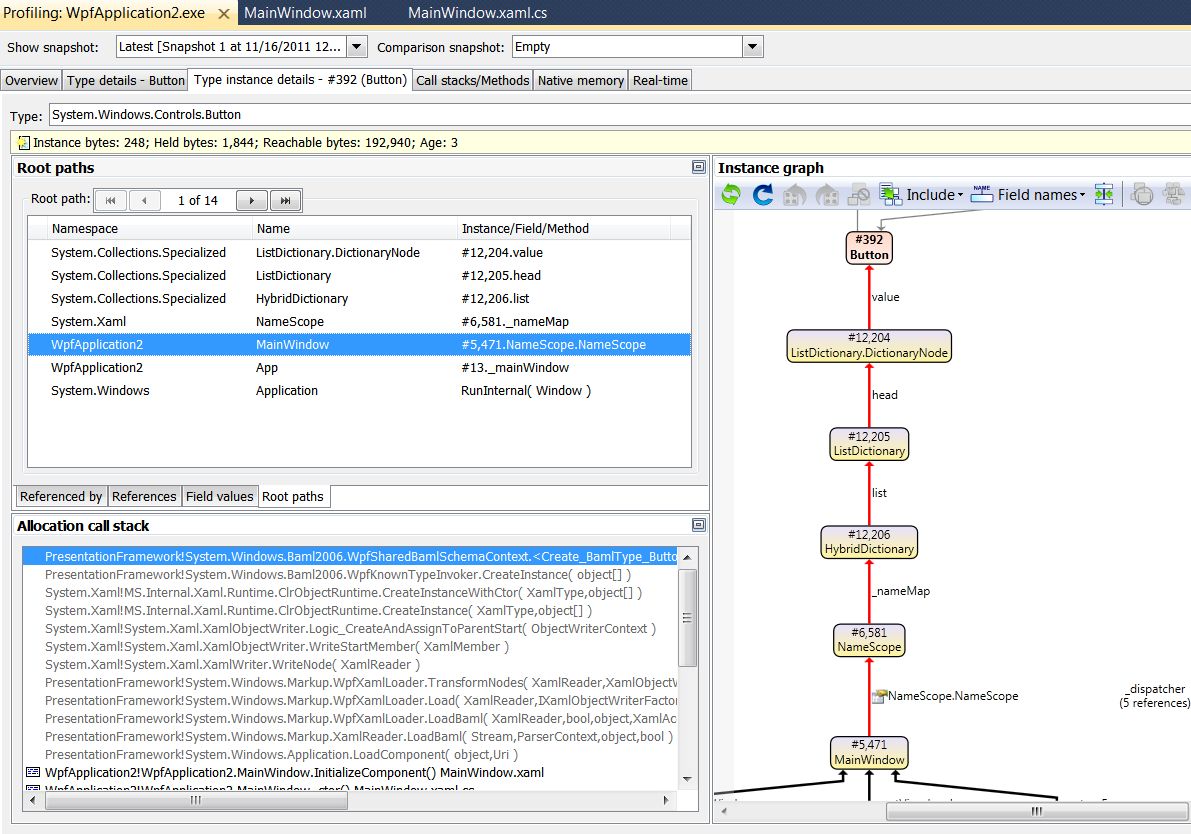1191x834 pixels.
Task: Go to last root path
Action: (286, 201)
